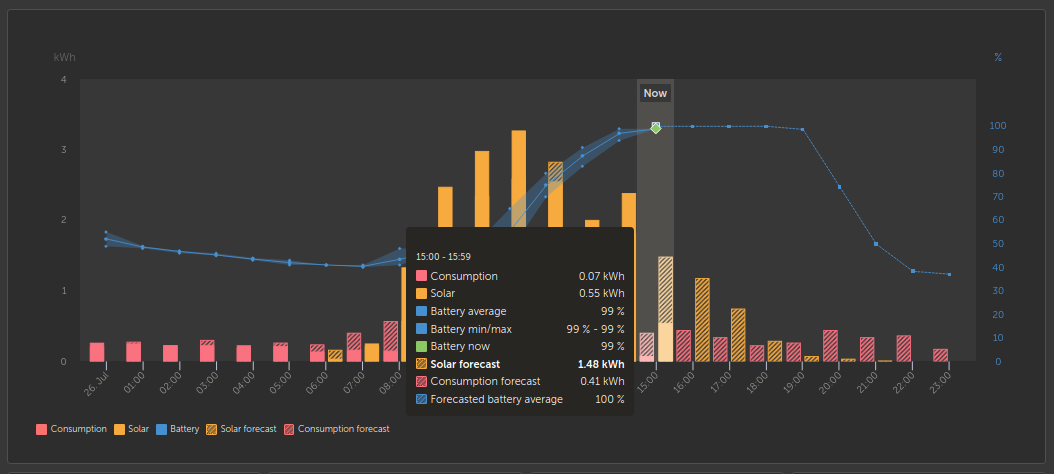This screenshot has height=474, width=1054.
Task: Click the 17:00 solar forecast bar
Action: [738, 335]
